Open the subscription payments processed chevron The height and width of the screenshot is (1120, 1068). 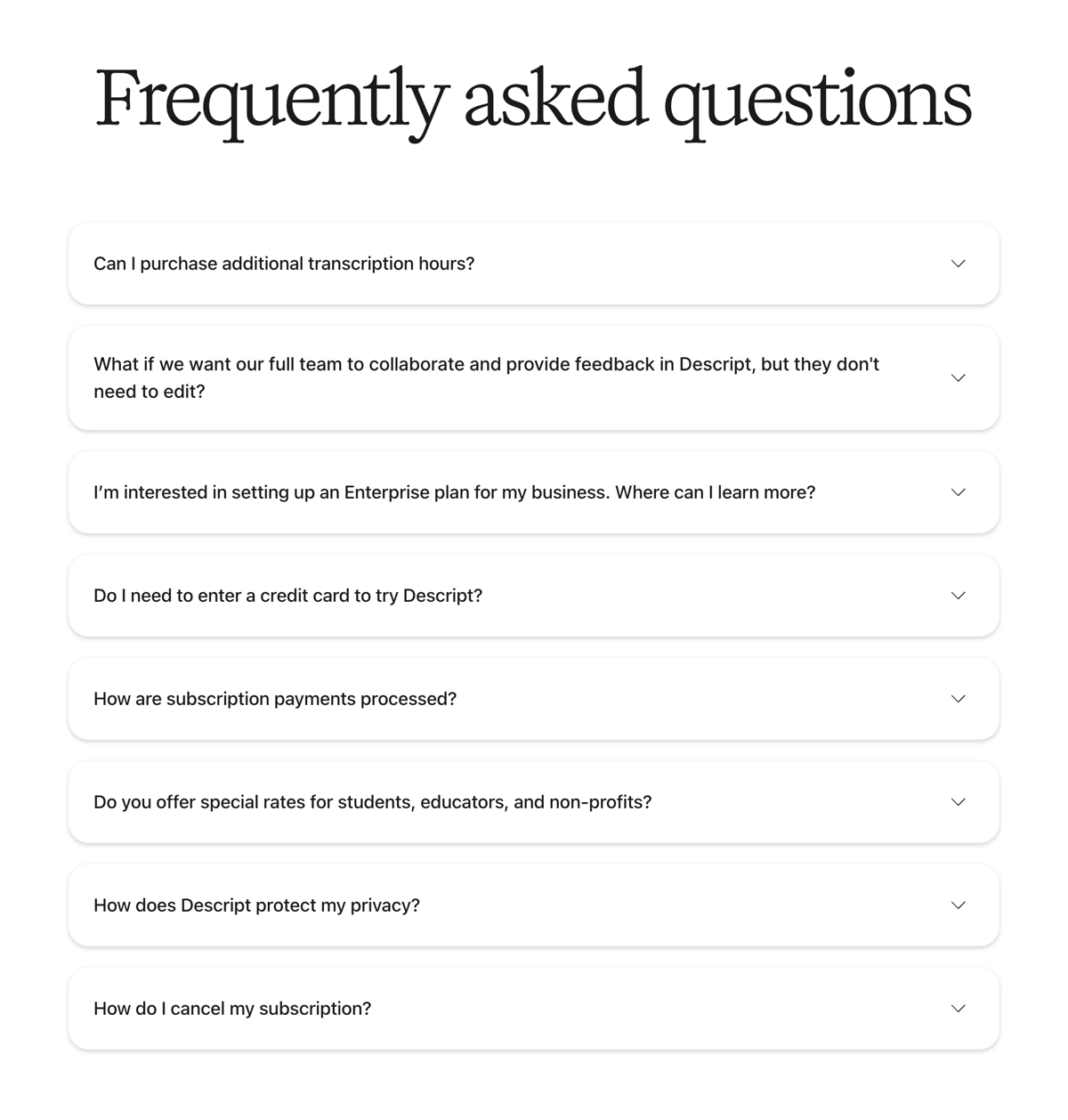[958, 699]
